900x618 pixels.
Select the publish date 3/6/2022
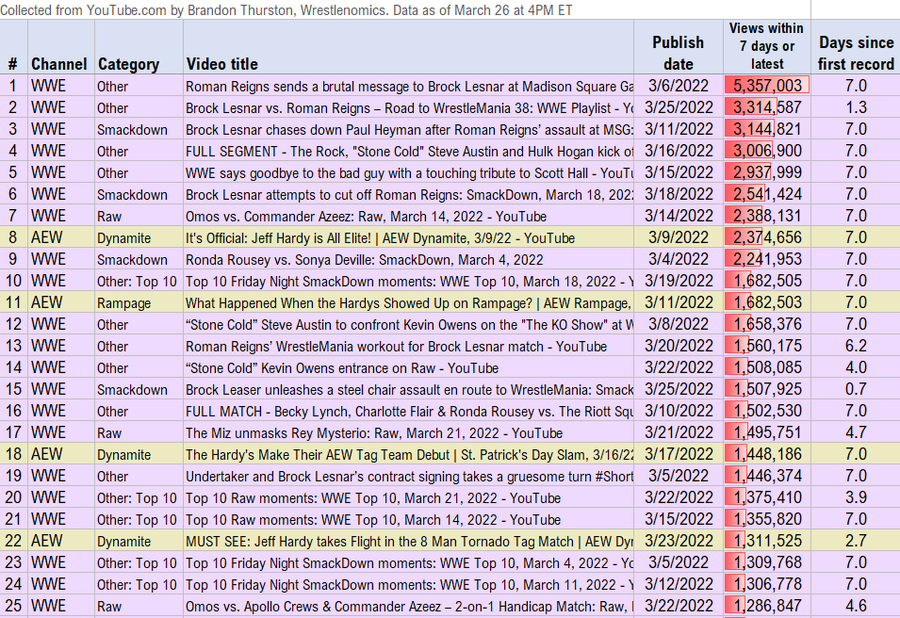click(x=678, y=86)
